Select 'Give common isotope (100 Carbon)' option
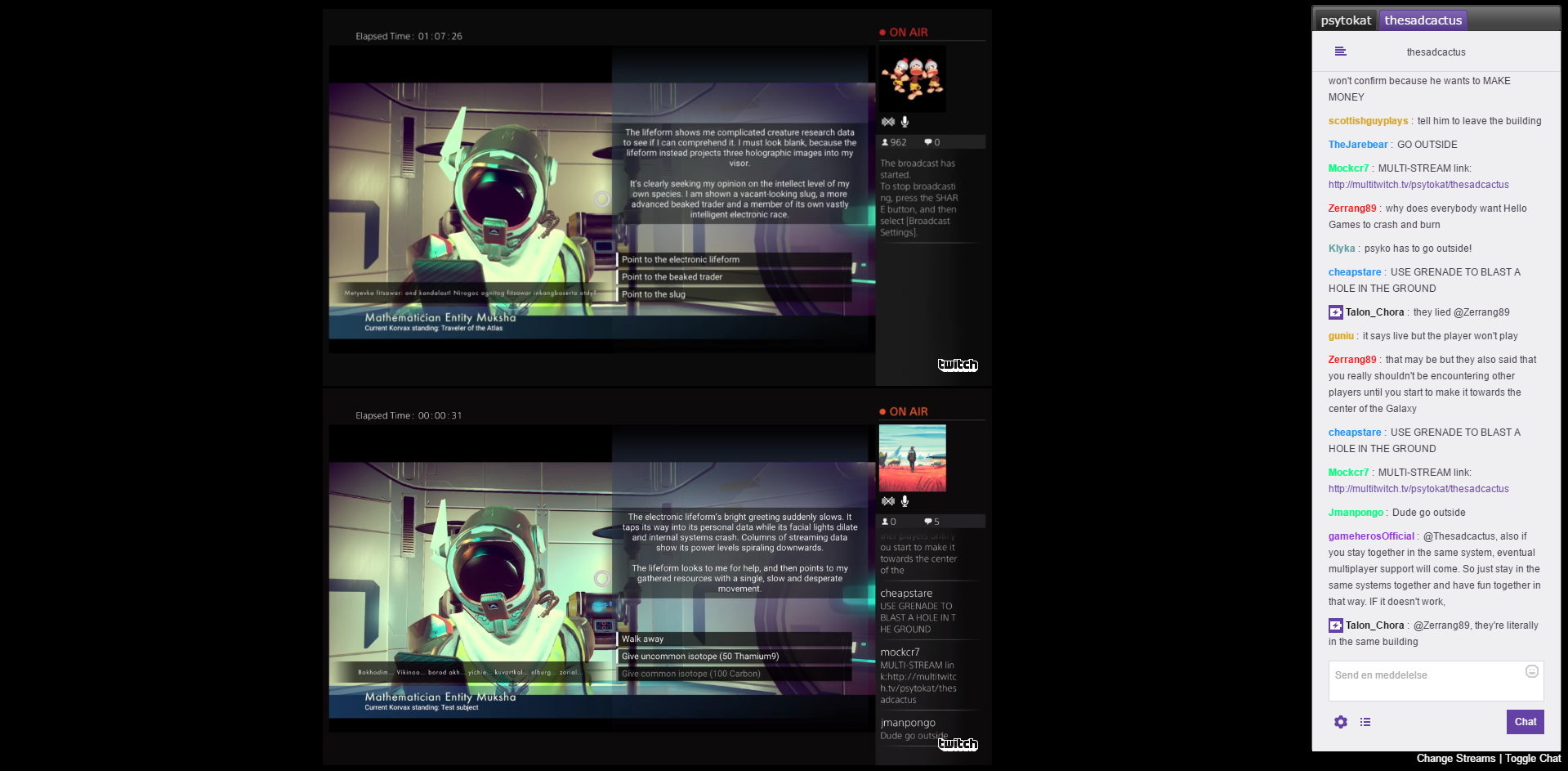 pos(735,674)
